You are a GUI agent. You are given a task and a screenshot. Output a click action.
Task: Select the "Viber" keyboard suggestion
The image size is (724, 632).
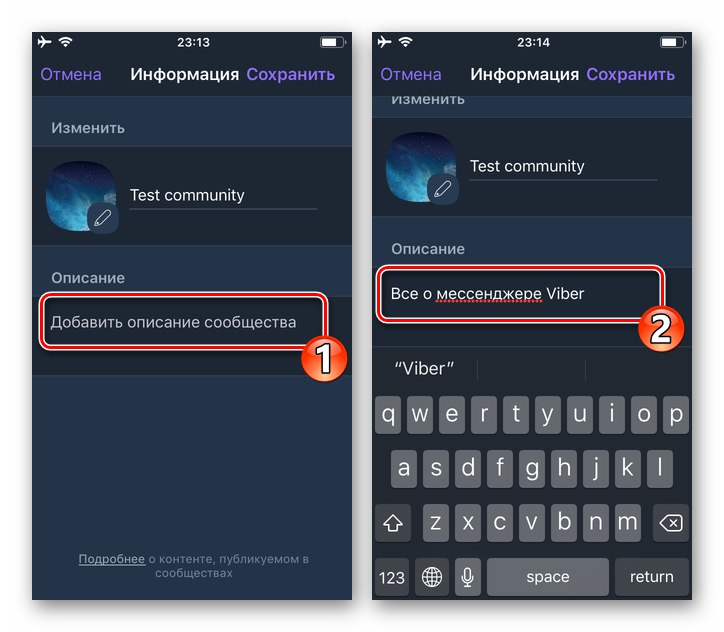tap(424, 368)
